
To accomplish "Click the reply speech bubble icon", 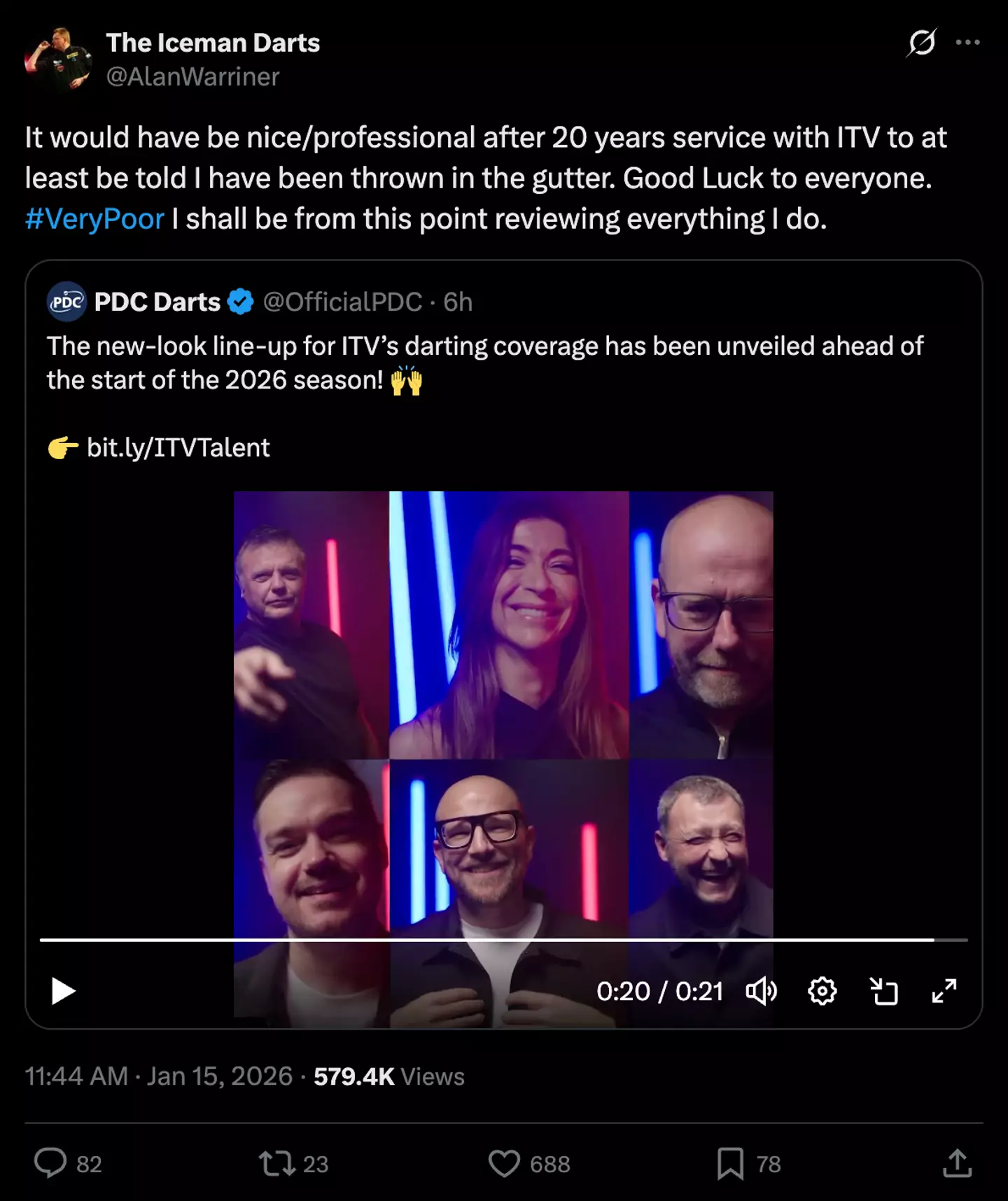I will [50, 1163].
